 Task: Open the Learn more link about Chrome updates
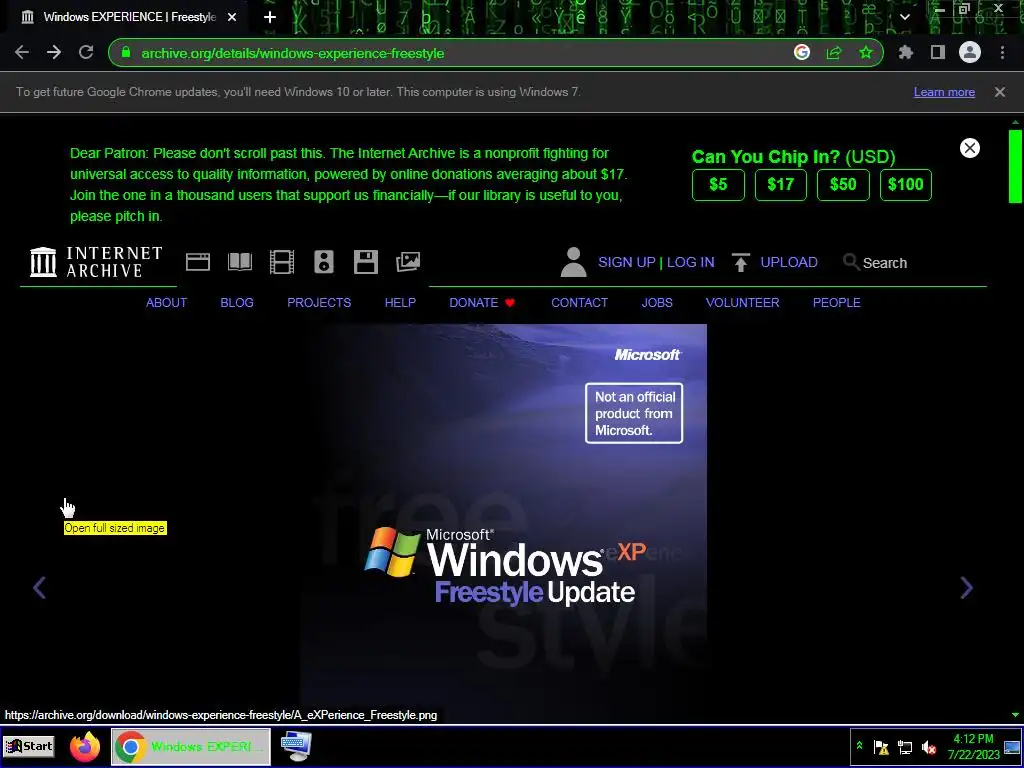click(944, 92)
